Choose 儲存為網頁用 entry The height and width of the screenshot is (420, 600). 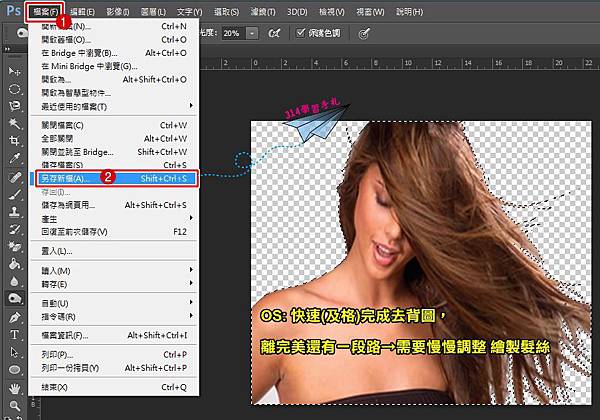[114, 205]
